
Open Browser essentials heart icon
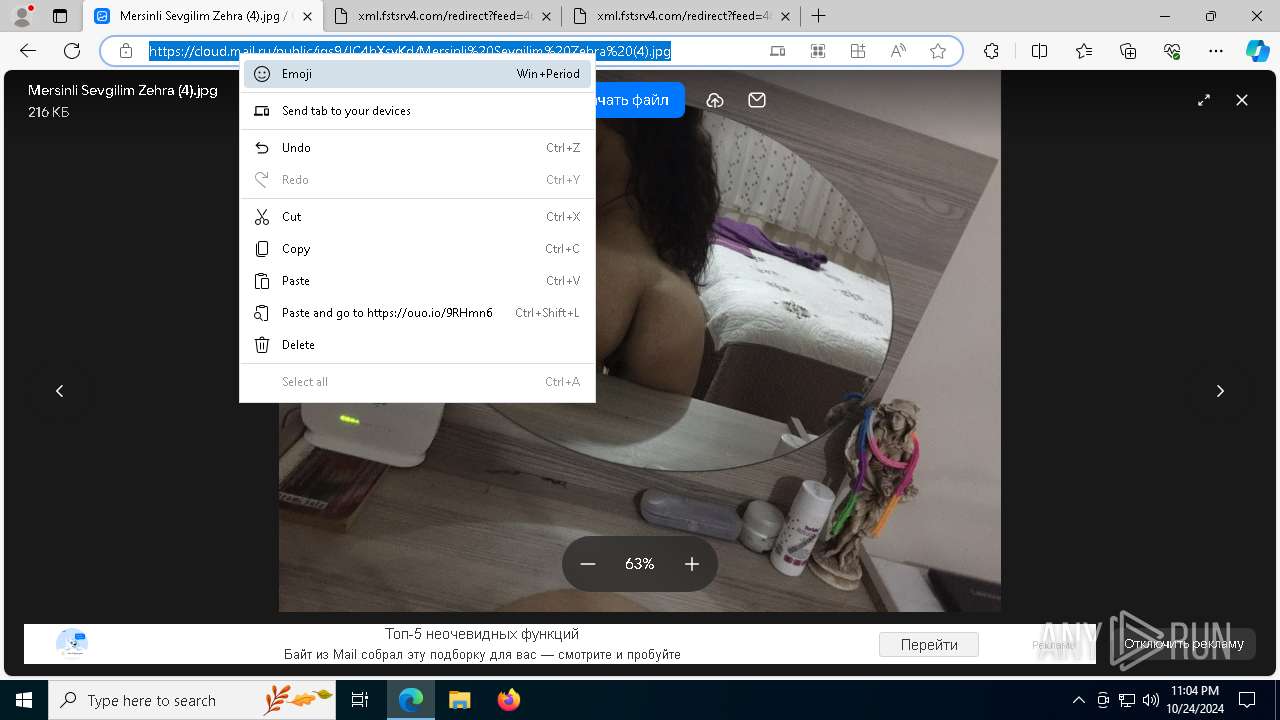click(1172, 51)
